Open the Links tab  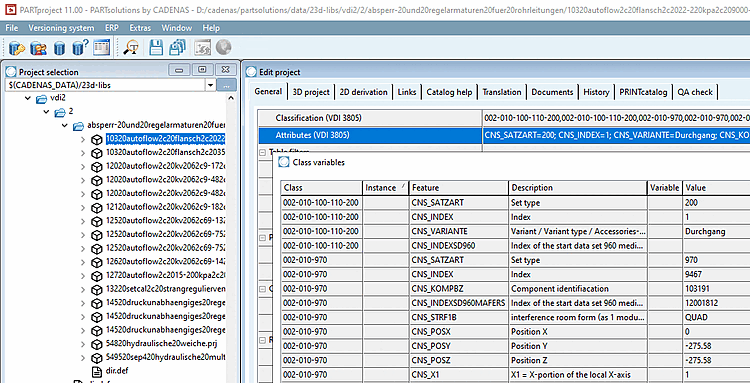(407, 92)
